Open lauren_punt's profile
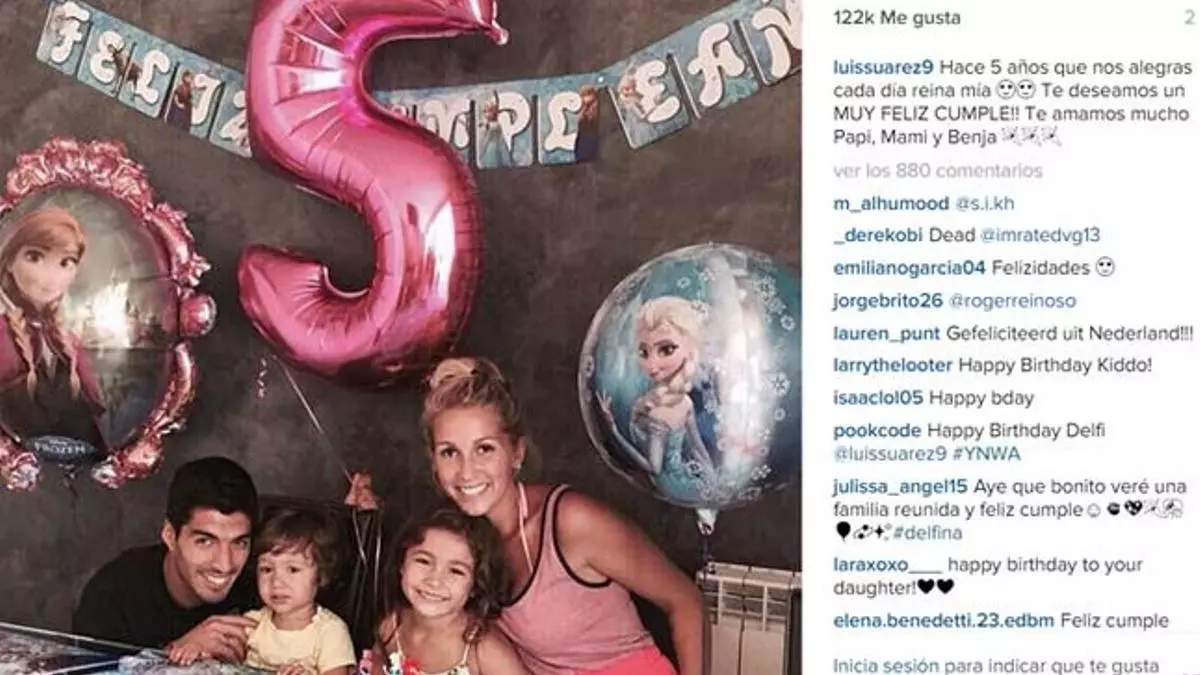The width and height of the screenshot is (1200, 675). [x=887, y=333]
